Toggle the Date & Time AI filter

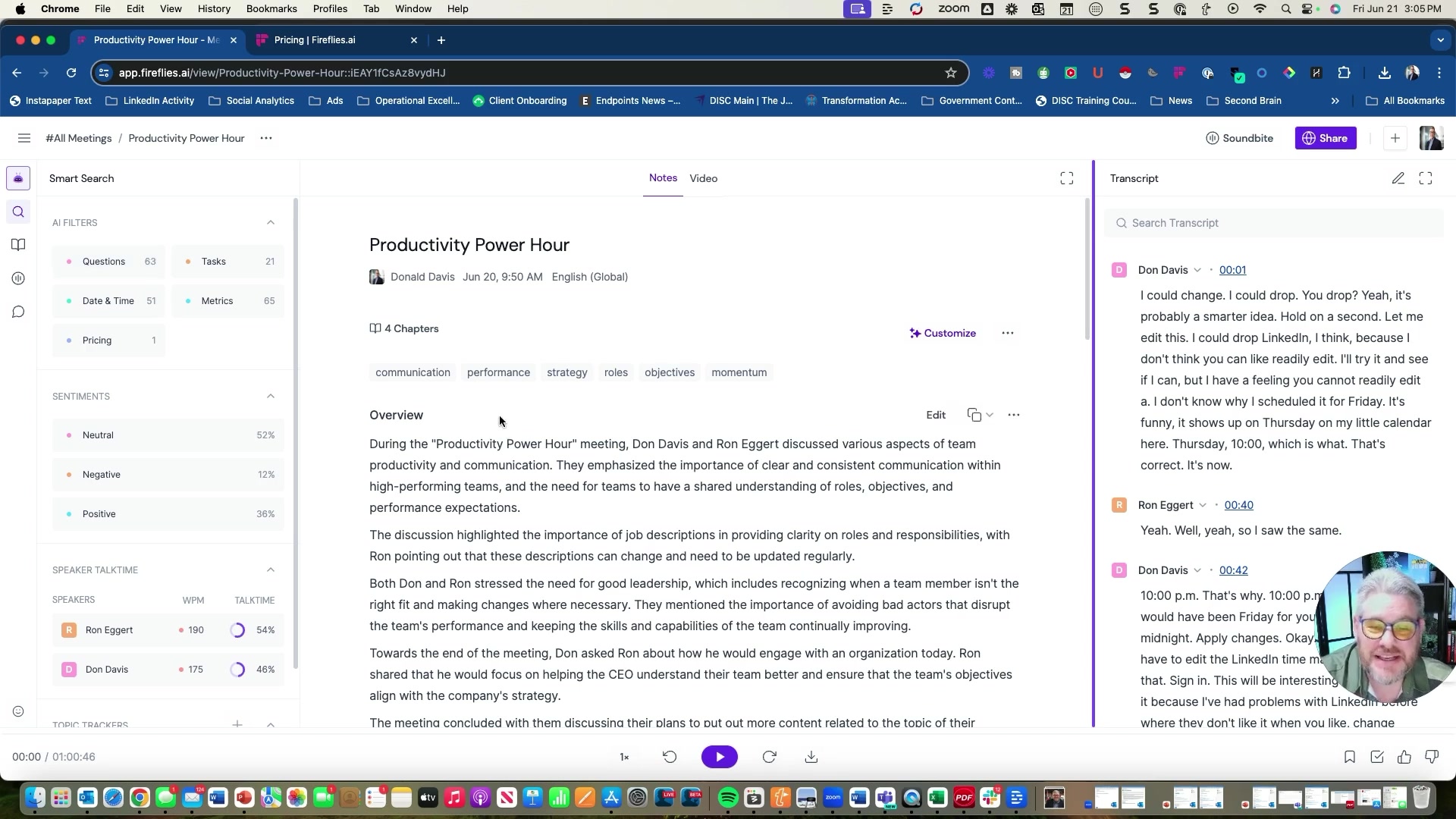pos(108,301)
